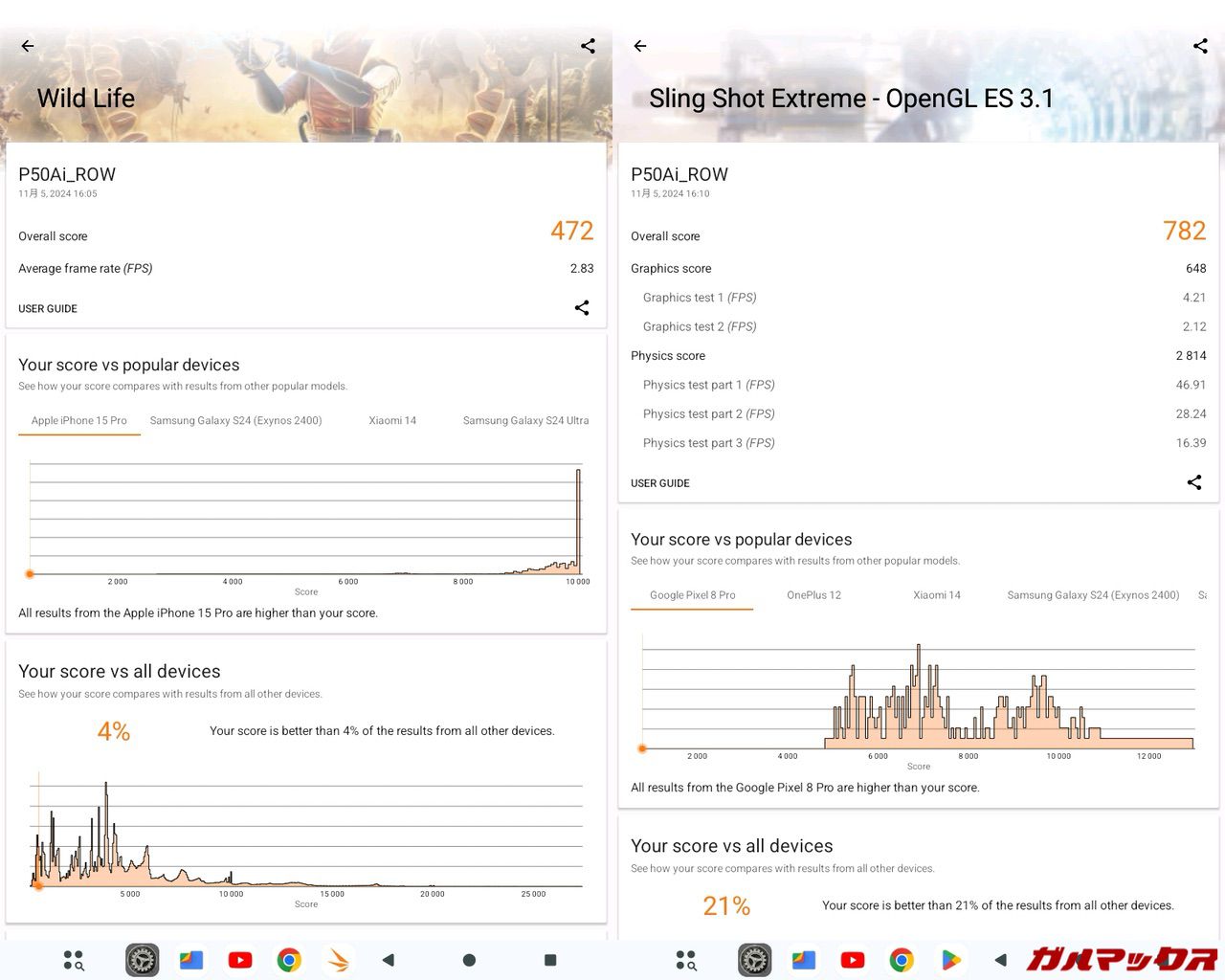Click the Wild Life overall score 472
The height and width of the screenshot is (980, 1225).
point(571,232)
